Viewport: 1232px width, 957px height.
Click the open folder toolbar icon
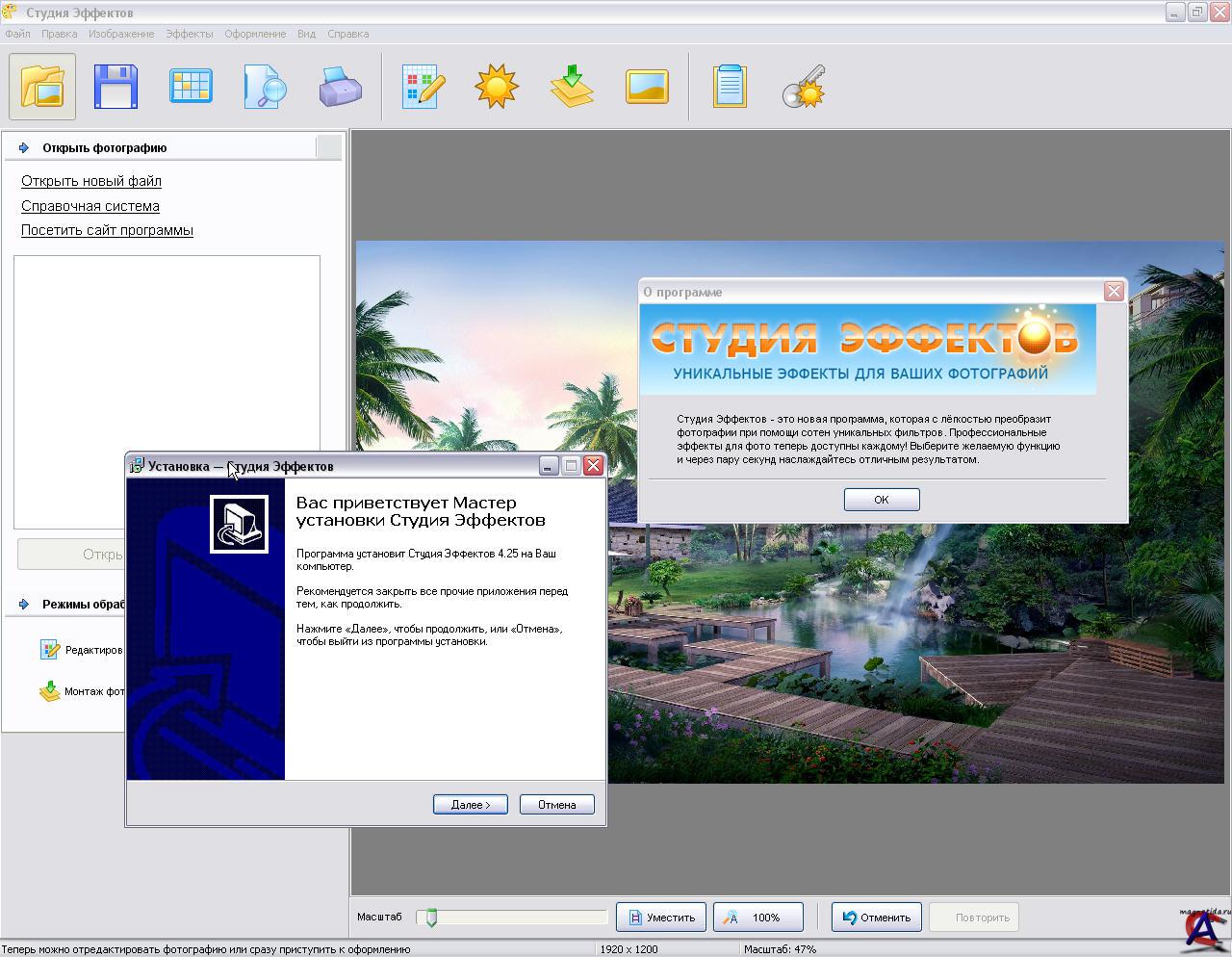click(42, 87)
